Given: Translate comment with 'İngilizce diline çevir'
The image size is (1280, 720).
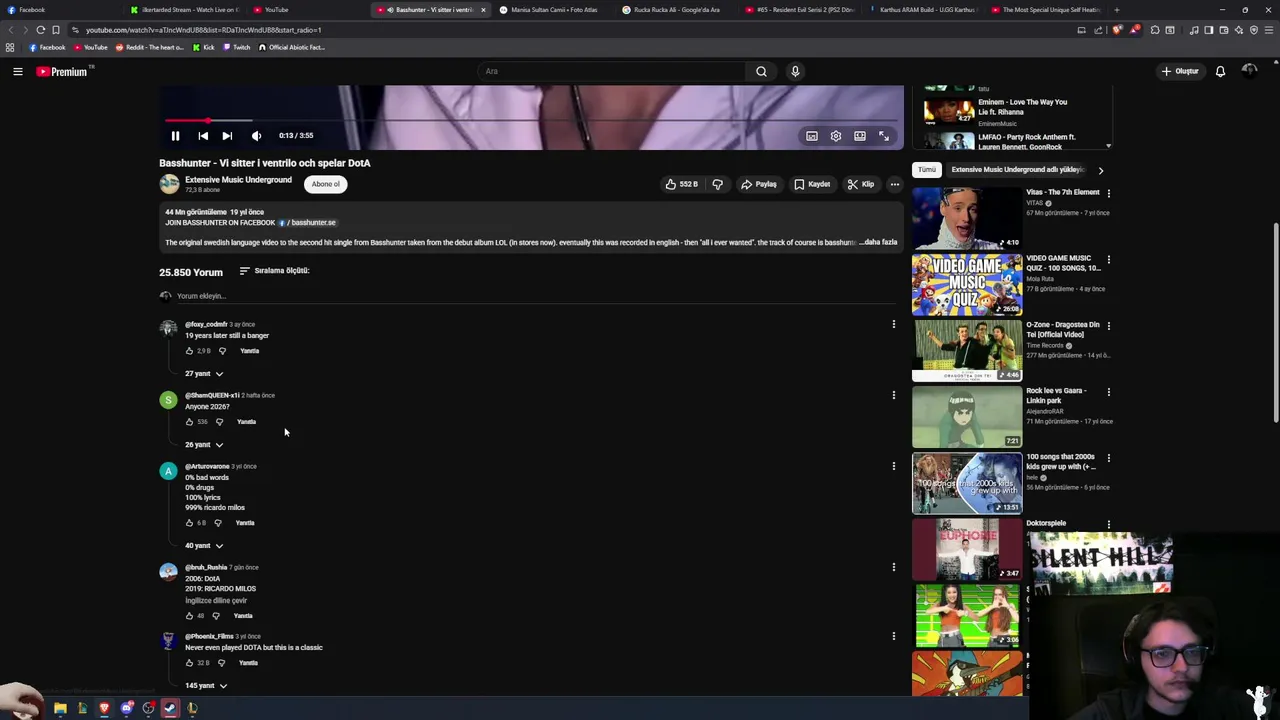Looking at the screenshot, I should (x=215, y=600).
